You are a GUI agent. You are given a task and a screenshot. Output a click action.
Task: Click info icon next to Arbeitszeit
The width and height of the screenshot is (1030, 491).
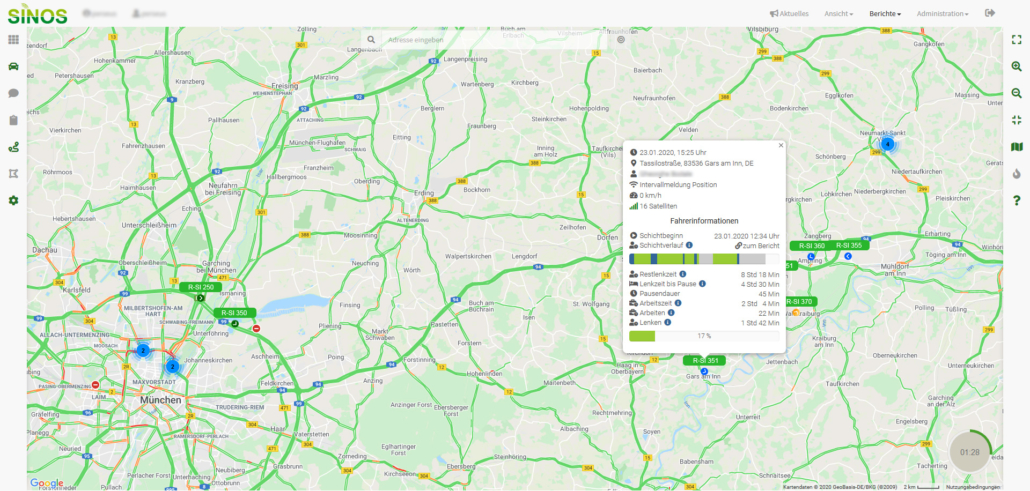point(677,303)
